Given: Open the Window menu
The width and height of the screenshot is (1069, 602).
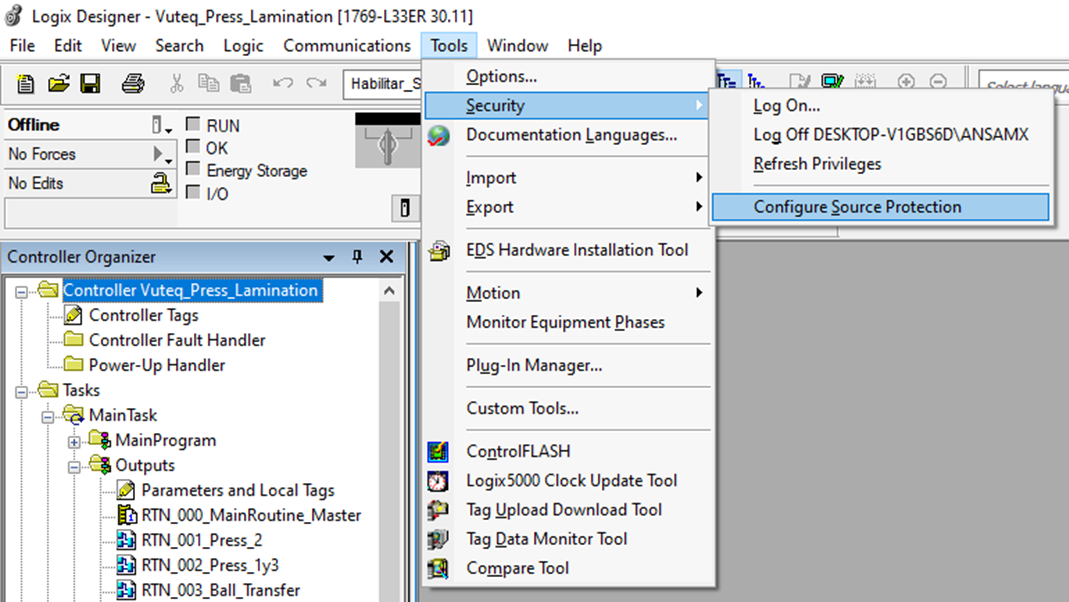Looking at the screenshot, I should click(x=517, y=45).
